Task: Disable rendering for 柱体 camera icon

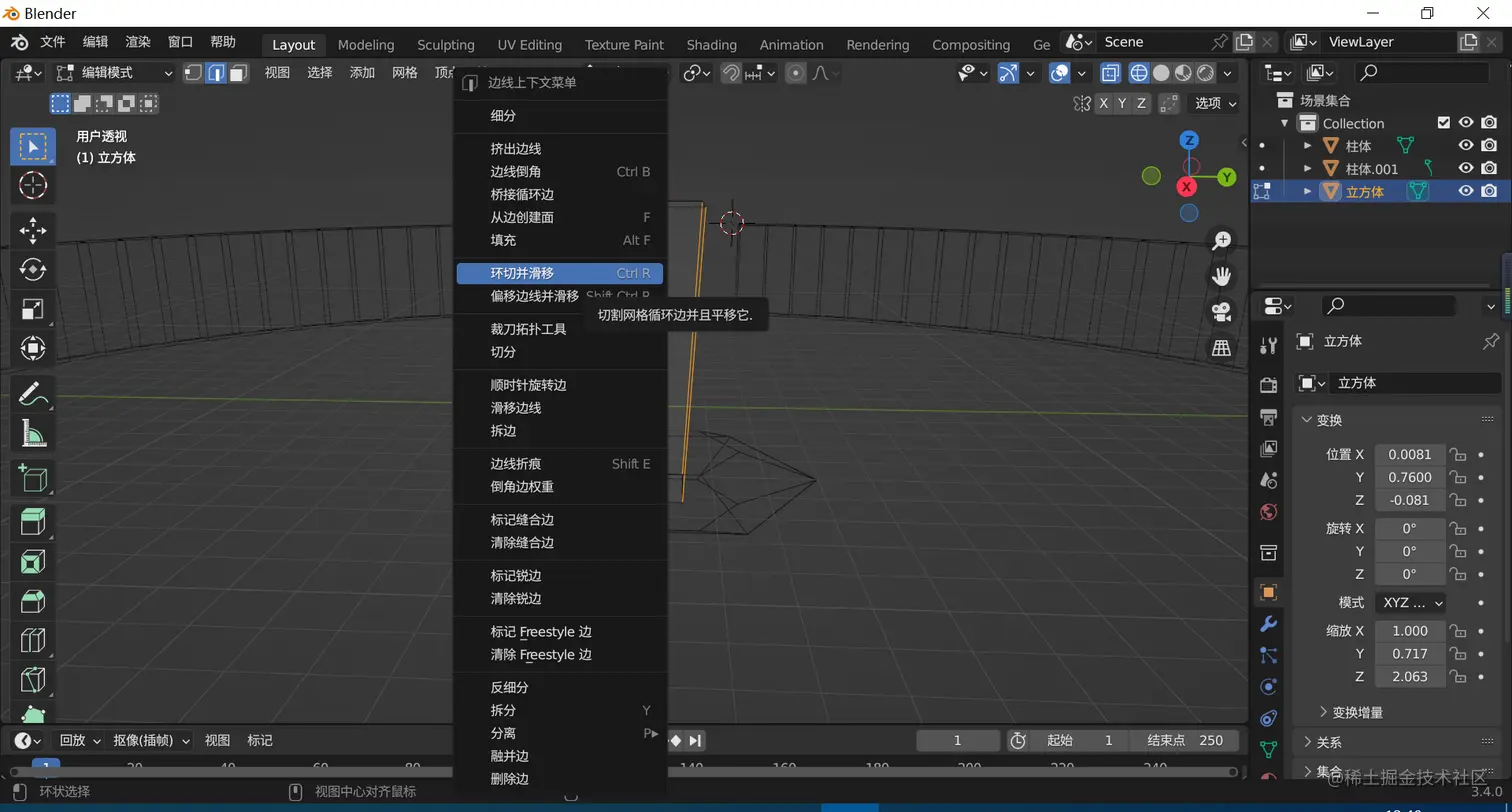Action: (1489, 146)
